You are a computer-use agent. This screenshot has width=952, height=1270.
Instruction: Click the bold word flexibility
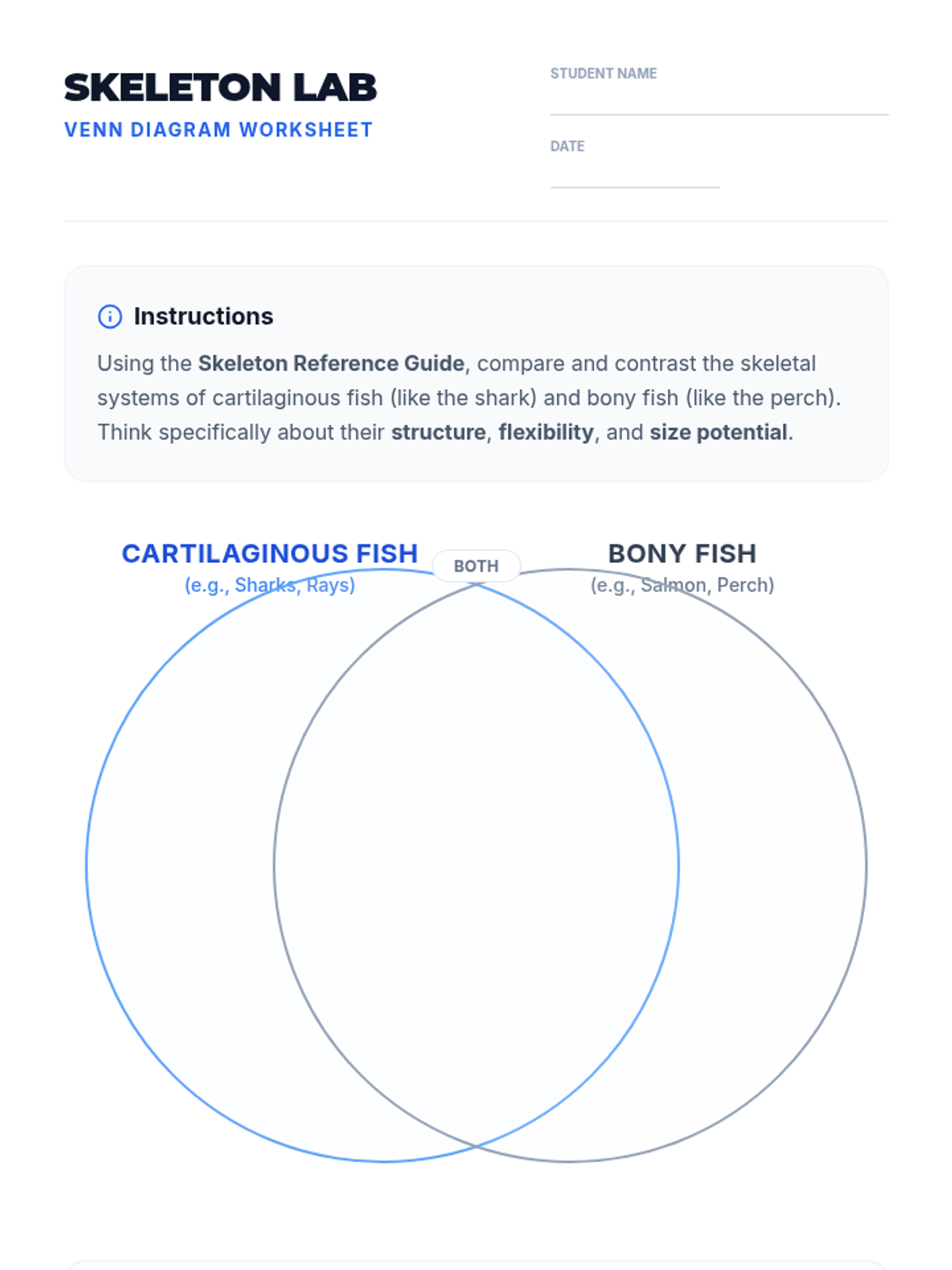click(546, 433)
